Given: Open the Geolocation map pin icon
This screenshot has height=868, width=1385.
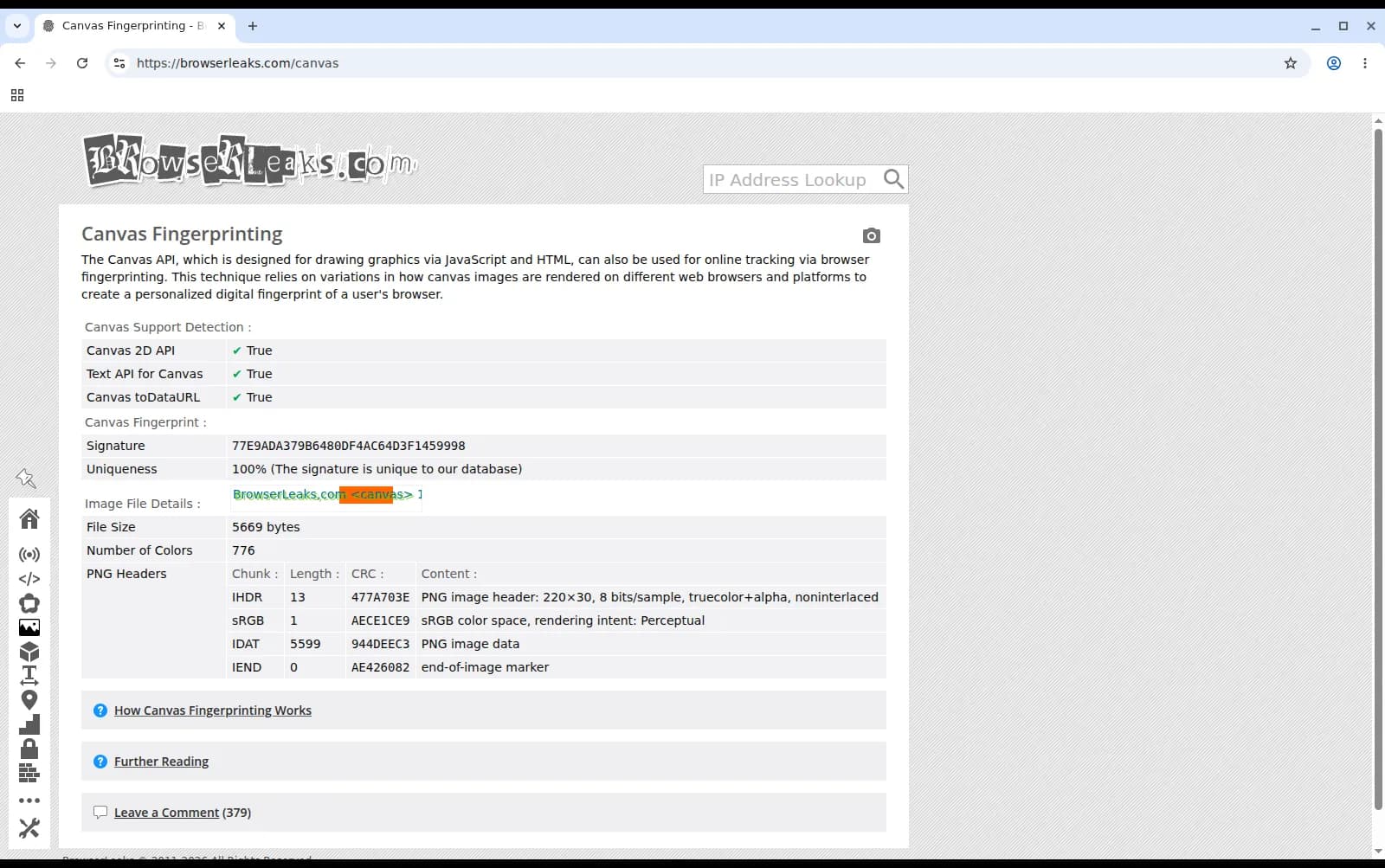Looking at the screenshot, I should coord(29,699).
